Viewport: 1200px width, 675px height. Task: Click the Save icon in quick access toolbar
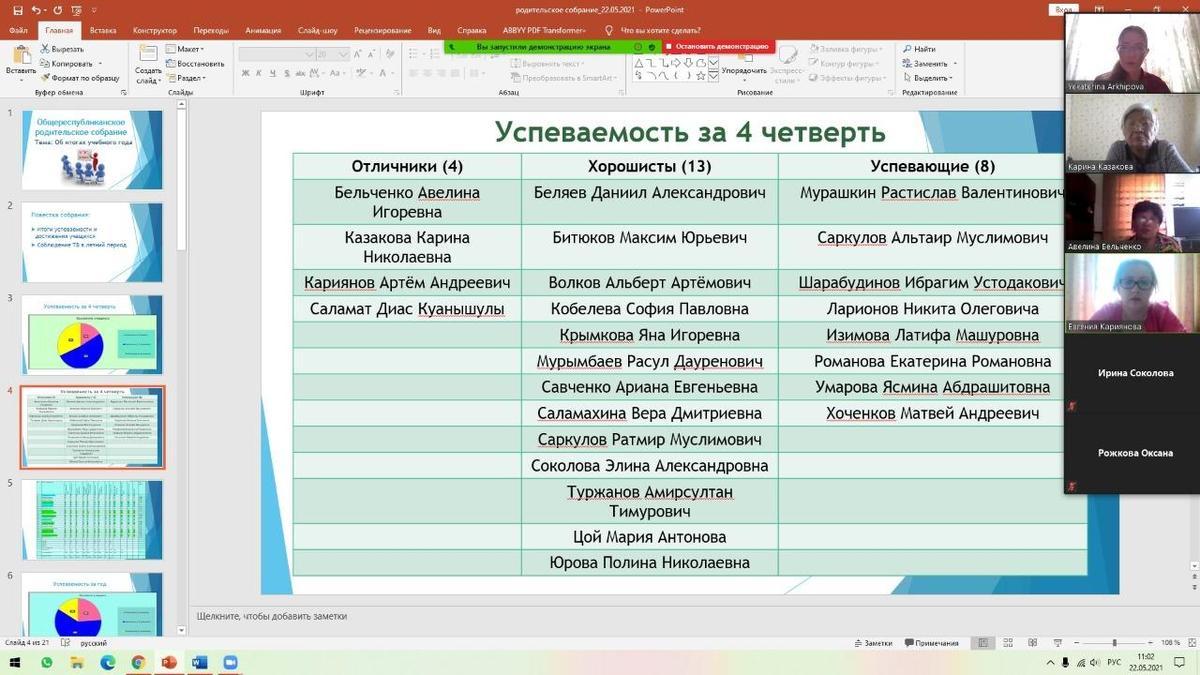[x=19, y=10]
